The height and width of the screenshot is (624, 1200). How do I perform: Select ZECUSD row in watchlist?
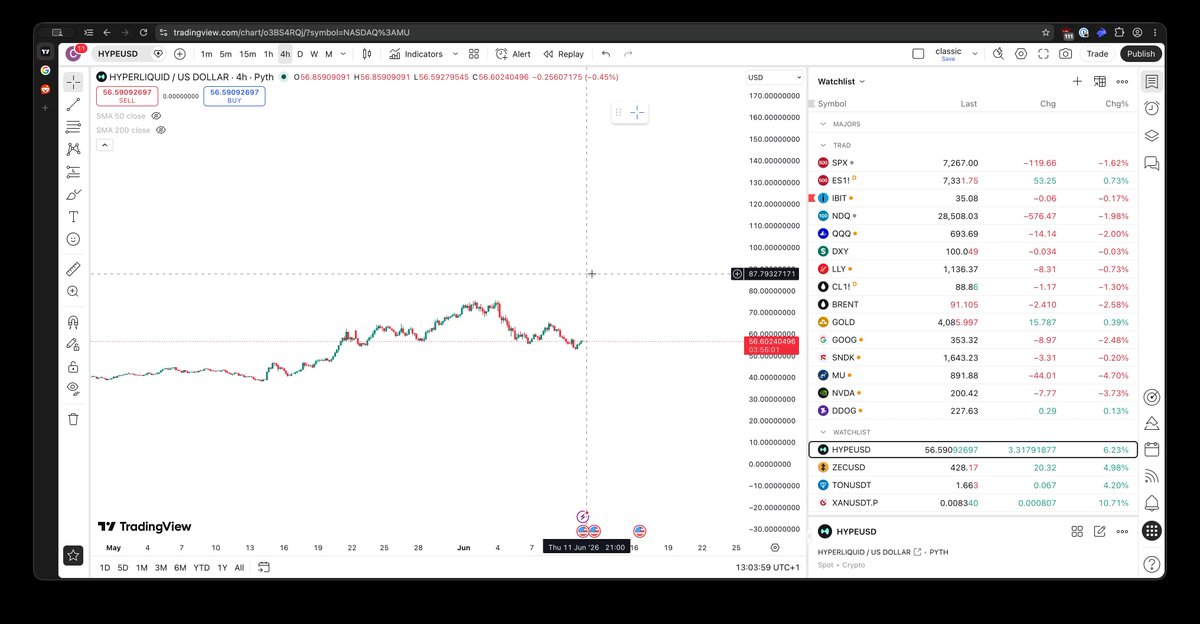[x=973, y=467]
